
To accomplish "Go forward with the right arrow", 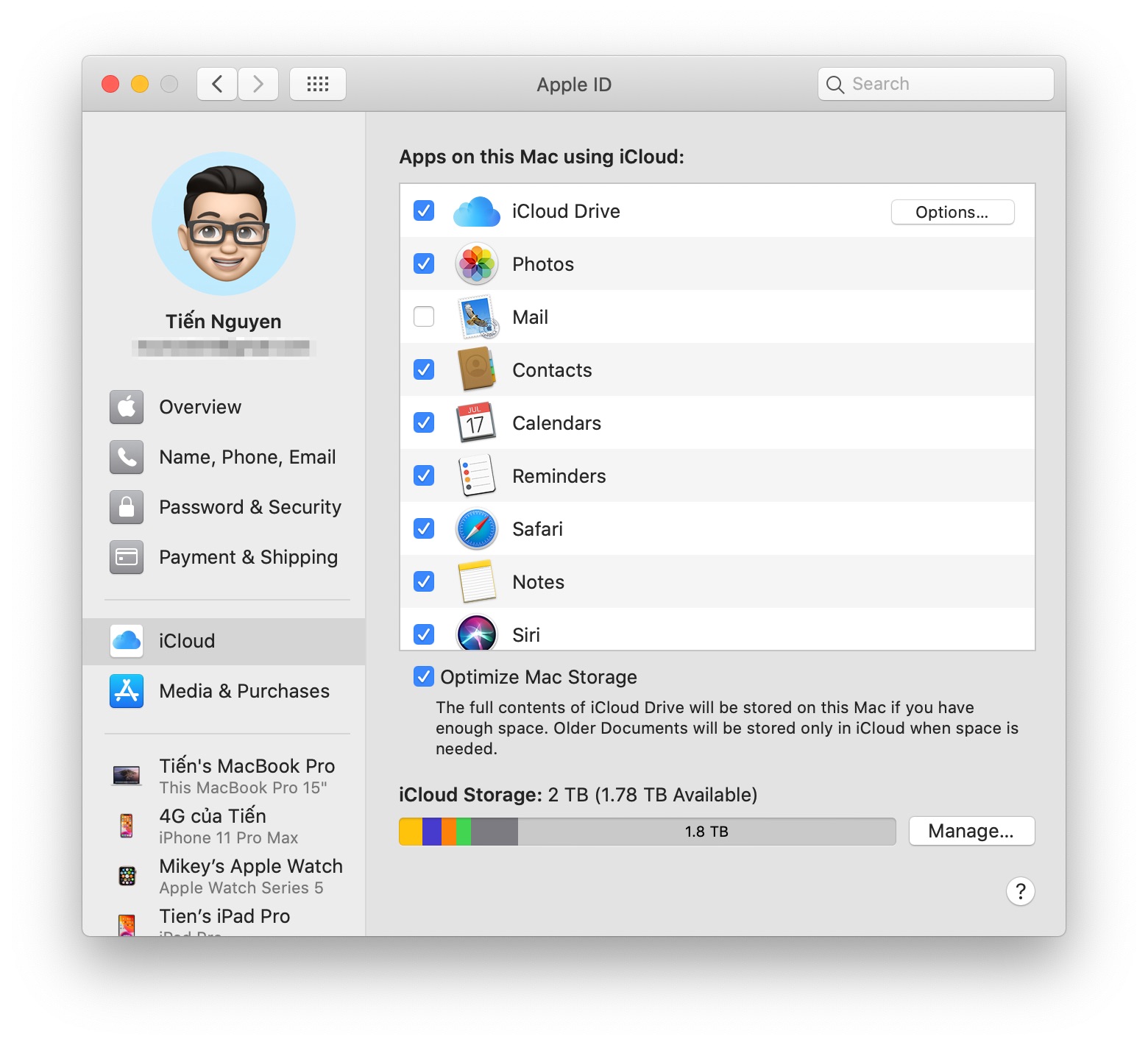I will 258,84.
